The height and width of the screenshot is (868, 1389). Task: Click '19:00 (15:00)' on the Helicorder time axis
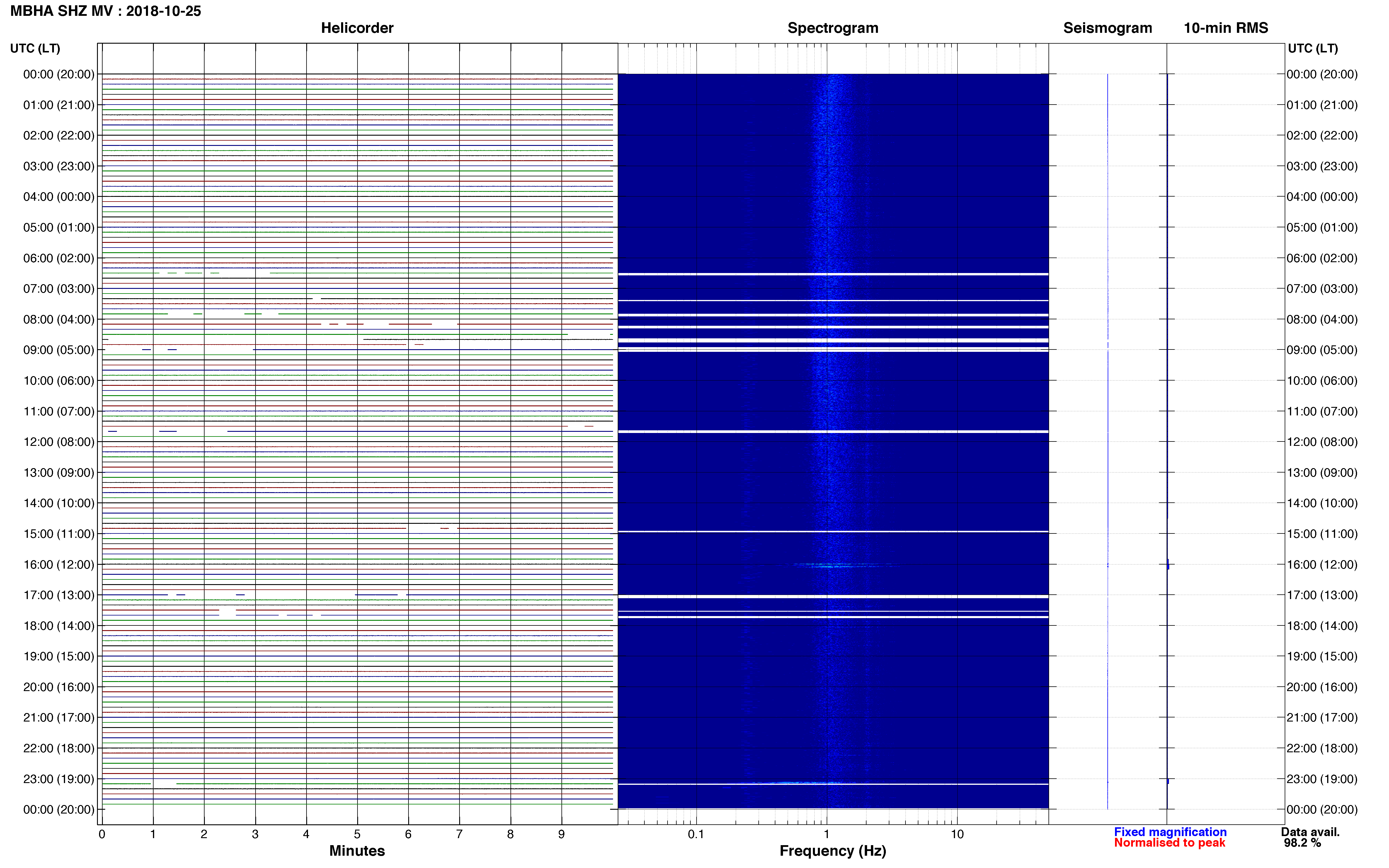tap(59, 656)
